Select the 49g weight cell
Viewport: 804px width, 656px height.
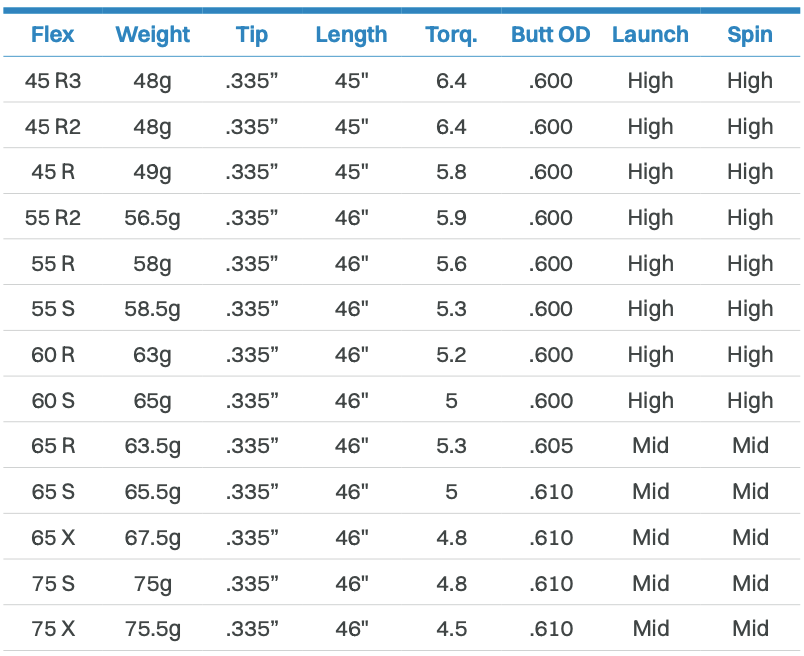152,172
